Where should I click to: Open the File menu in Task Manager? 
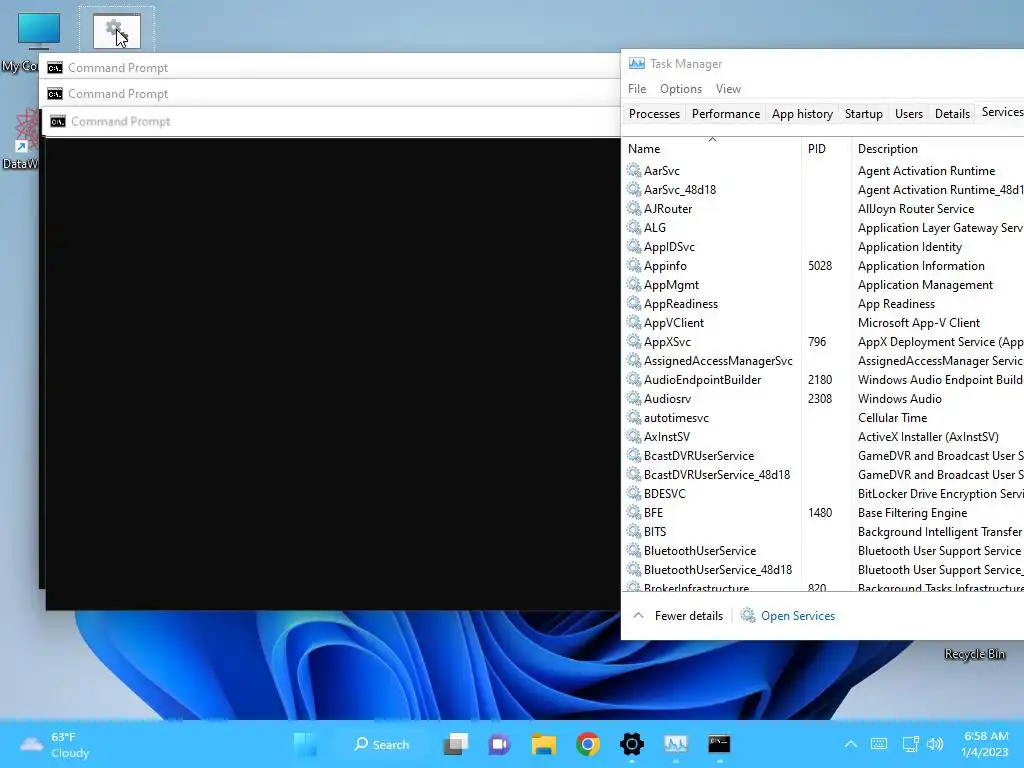click(637, 89)
